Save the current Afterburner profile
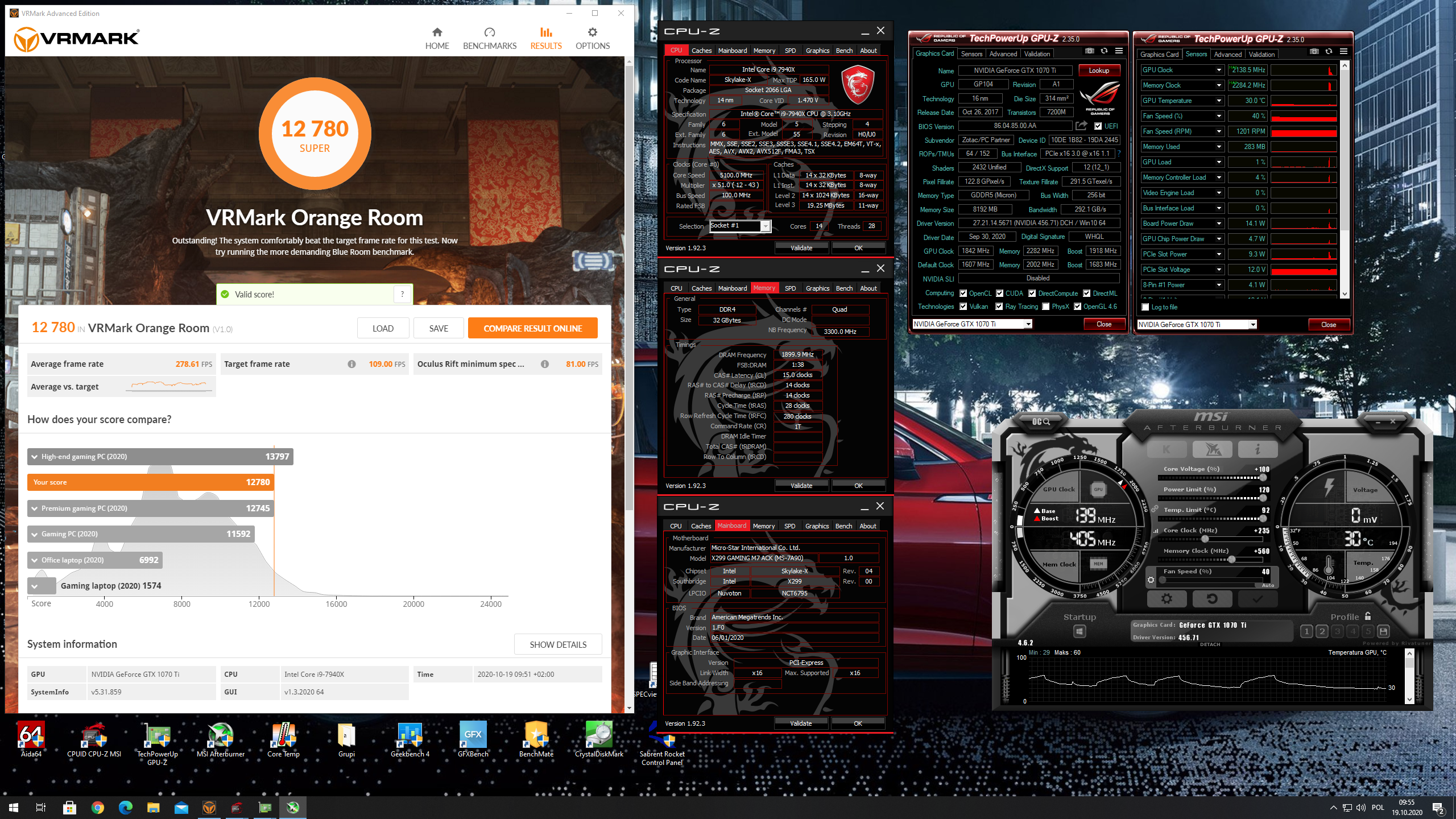Screen dimensions: 1456x819 tap(1384, 631)
